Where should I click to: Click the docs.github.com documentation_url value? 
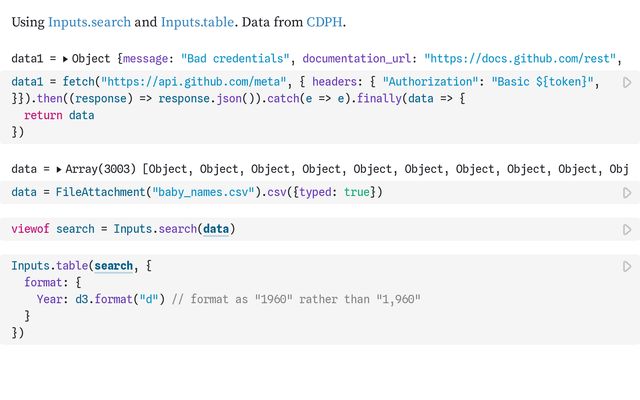519,59
